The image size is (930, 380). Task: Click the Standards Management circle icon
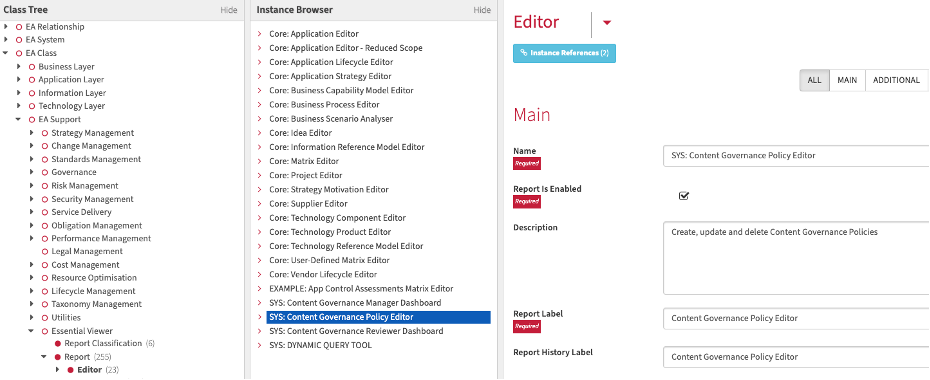45,159
